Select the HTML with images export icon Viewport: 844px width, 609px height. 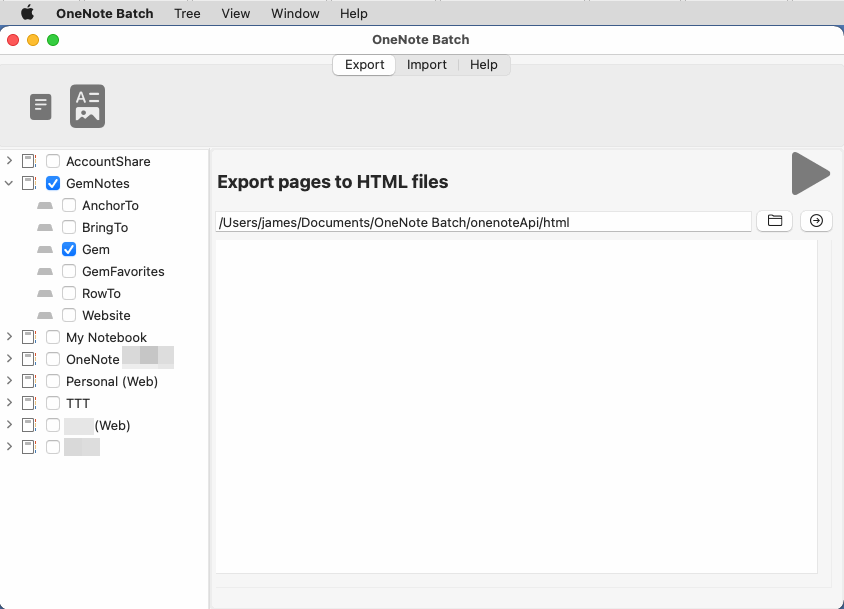[87, 106]
